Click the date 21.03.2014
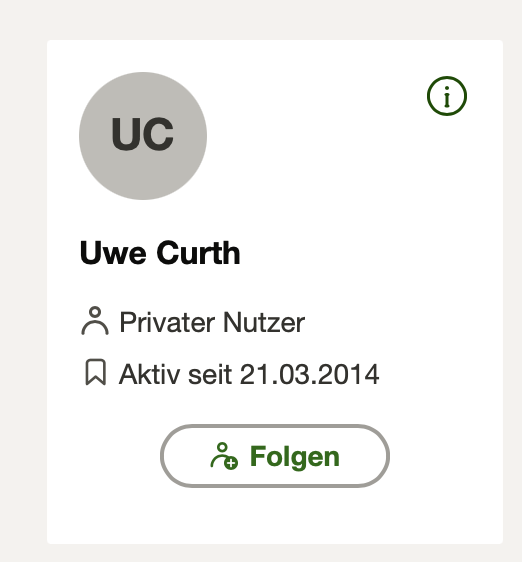522x562 pixels. click(309, 374)
